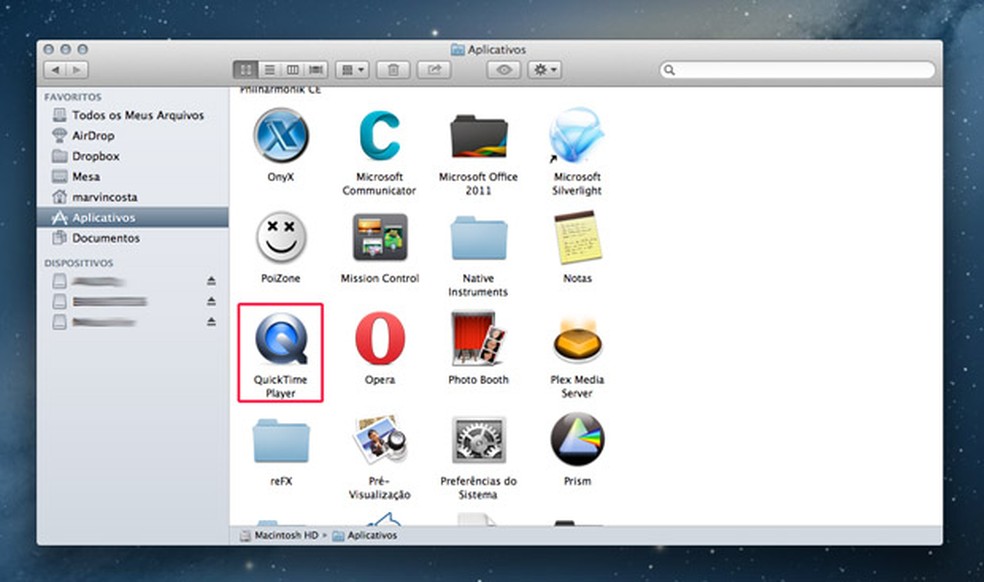Select Aplicativos in the sidebar

[x=132, y=217]
